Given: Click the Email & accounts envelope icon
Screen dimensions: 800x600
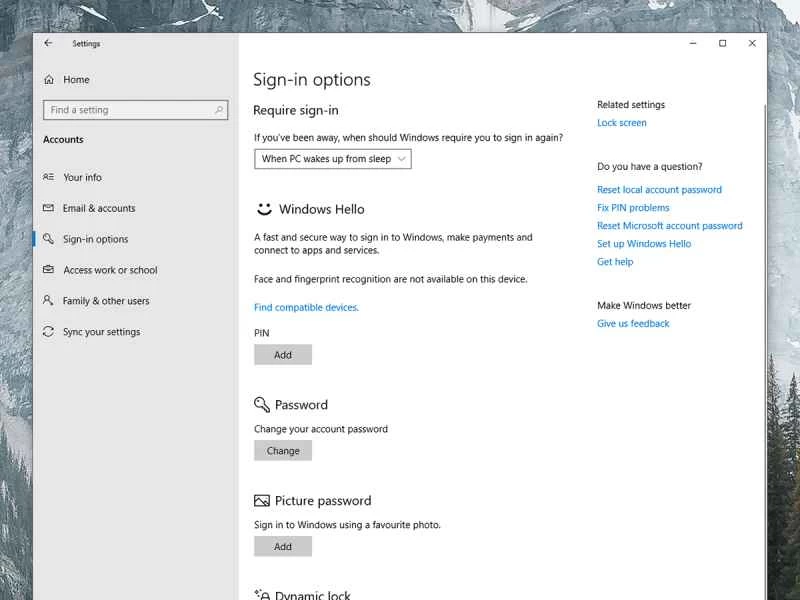Looking at the screenshot, I should click(49, 208).
